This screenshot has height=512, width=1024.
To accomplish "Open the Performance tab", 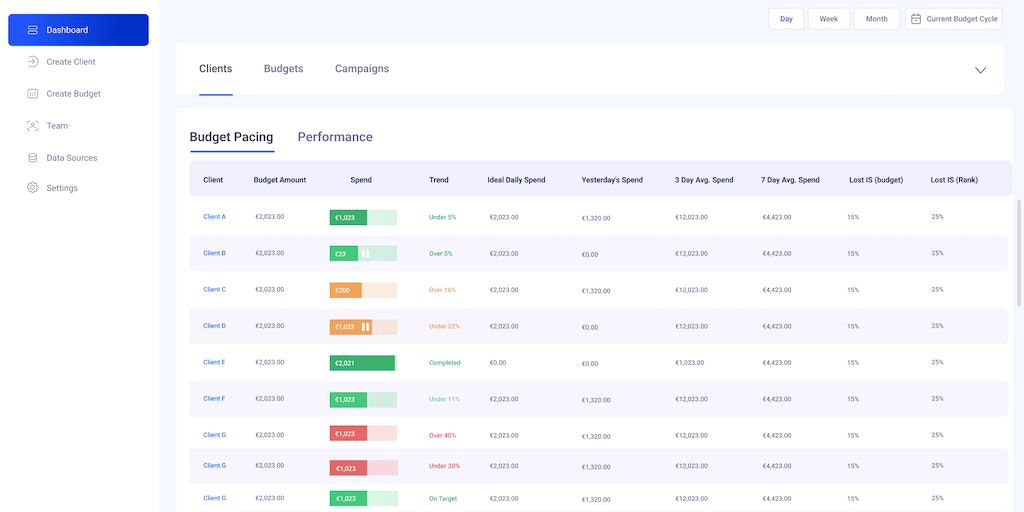I will pos(335,137).
